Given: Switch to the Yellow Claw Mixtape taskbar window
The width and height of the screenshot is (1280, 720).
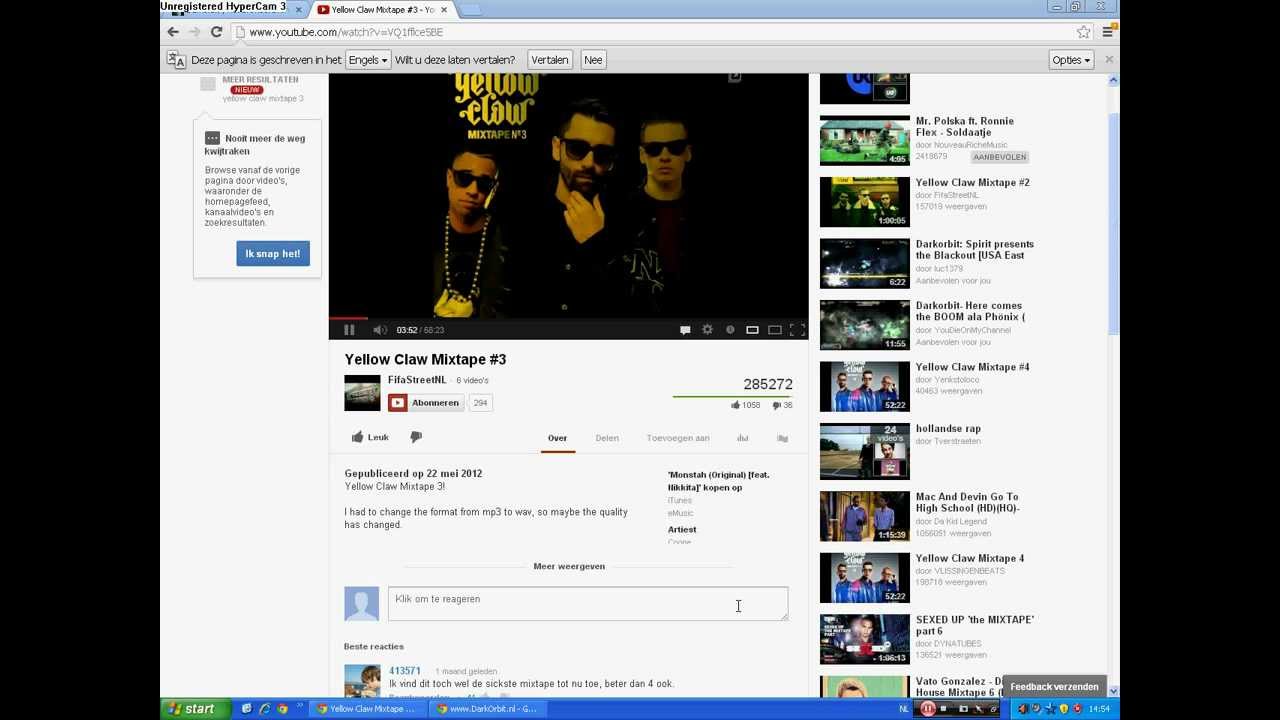Looking at the screenshot, I should point(366,709).
